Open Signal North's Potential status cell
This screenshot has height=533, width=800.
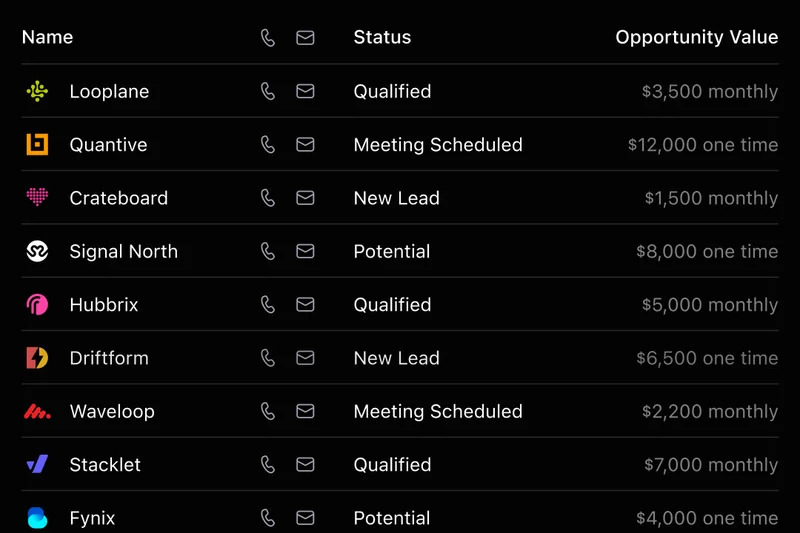(x=392, y=251)
